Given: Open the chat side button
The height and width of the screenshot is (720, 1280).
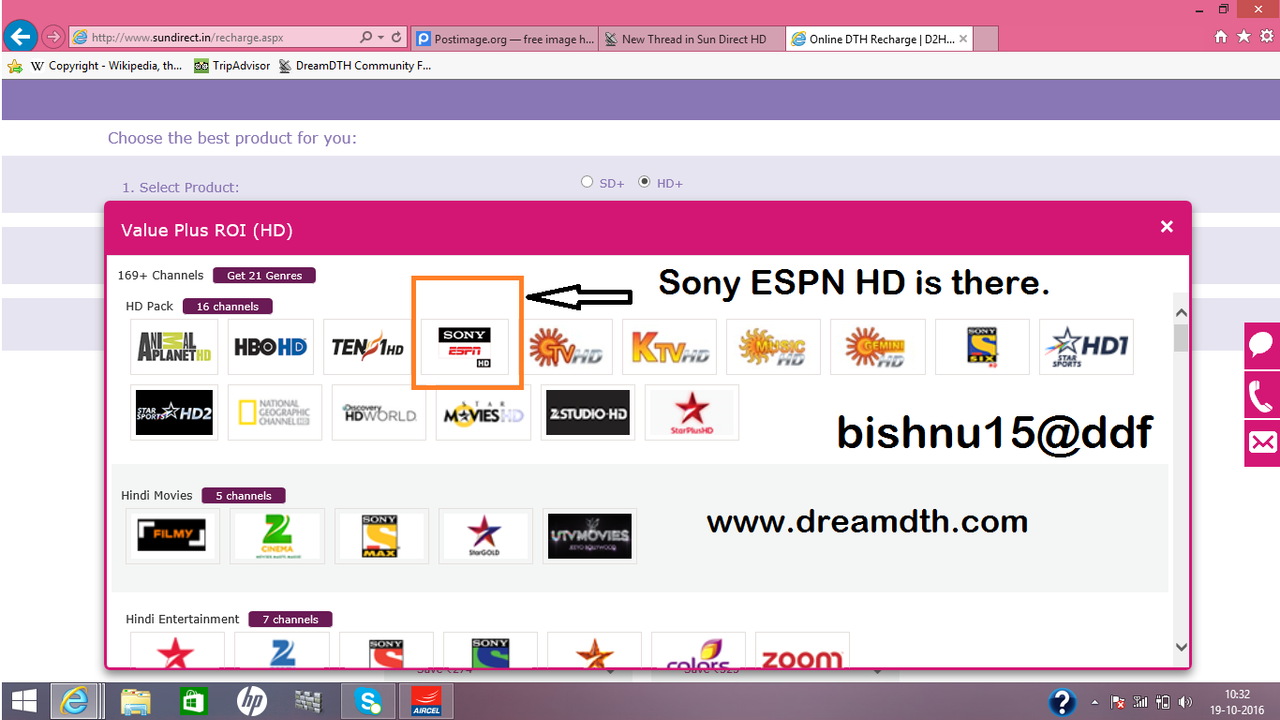Looking at the screenshot, I should click(x=1262, y=346).
